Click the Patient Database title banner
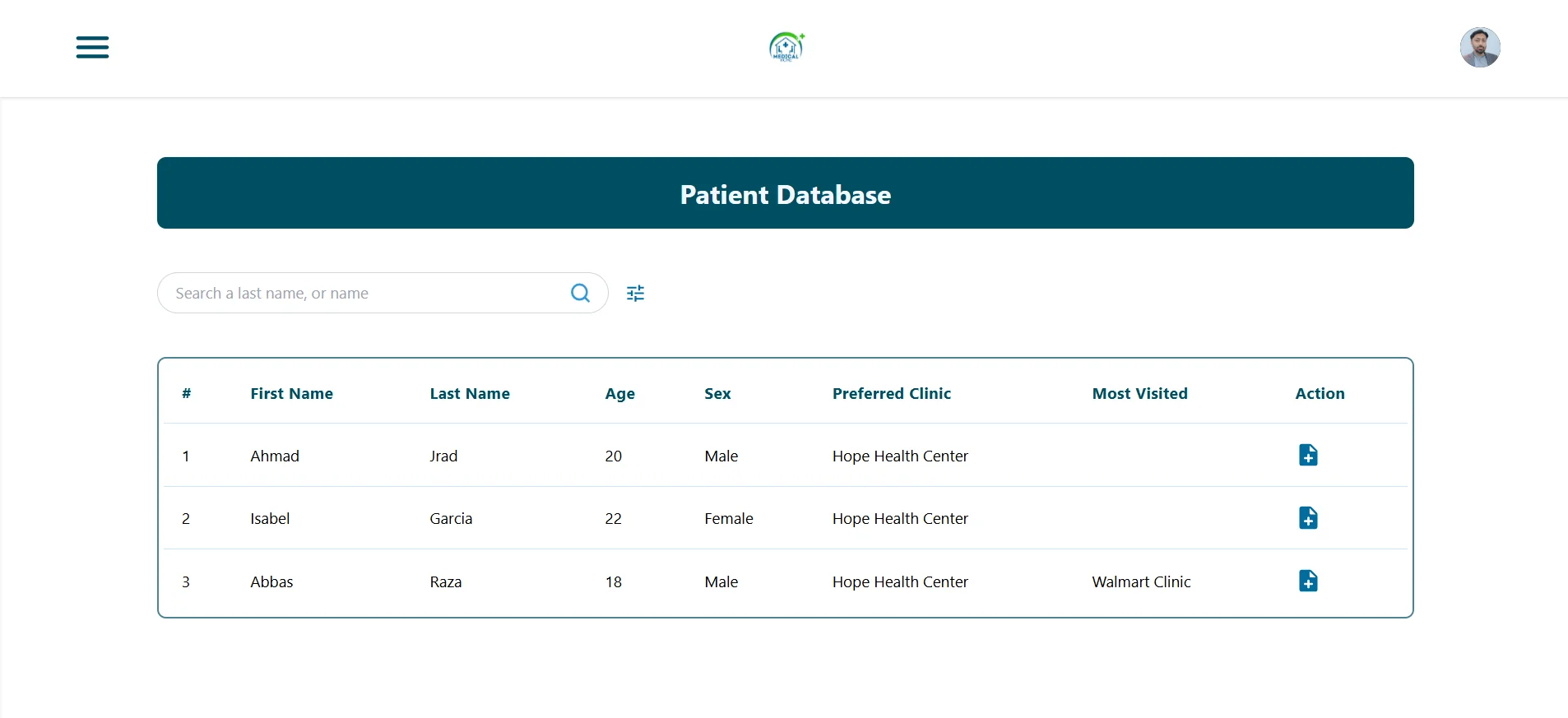The image size is (1568, 718). coord(785,193)
